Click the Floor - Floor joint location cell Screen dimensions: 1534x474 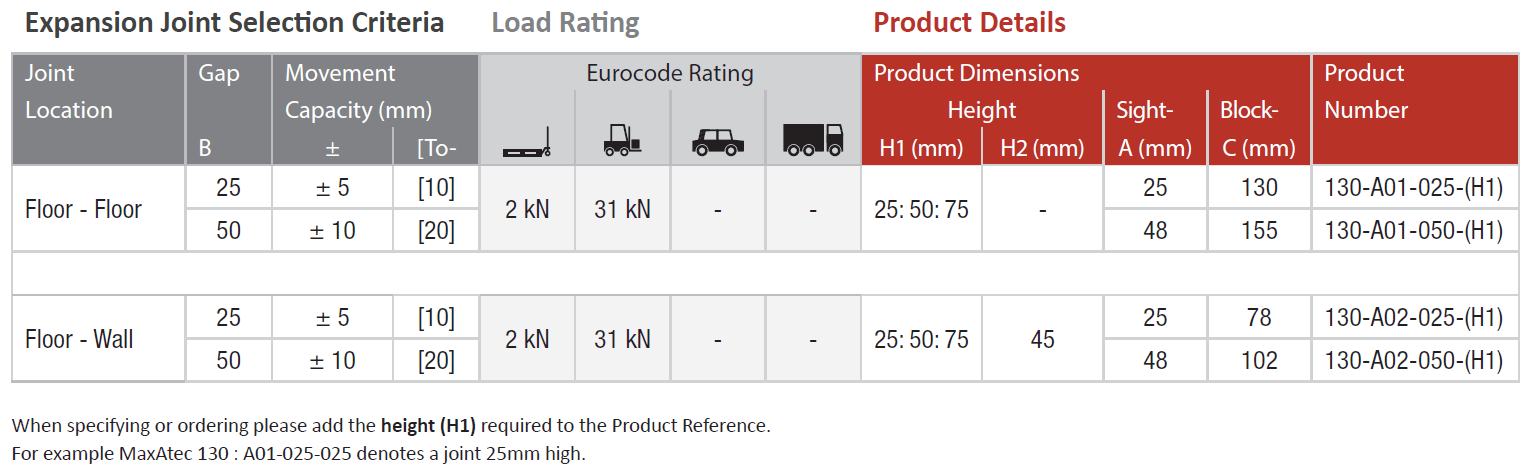pos(83,210)
